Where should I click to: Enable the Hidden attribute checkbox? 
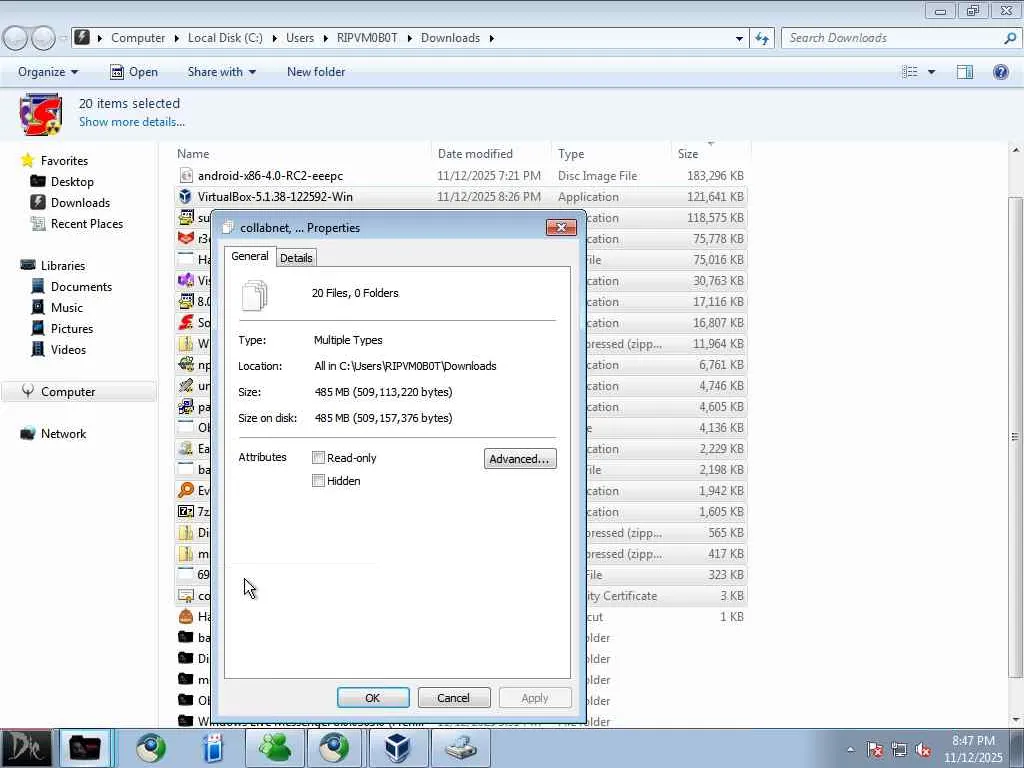318,481
